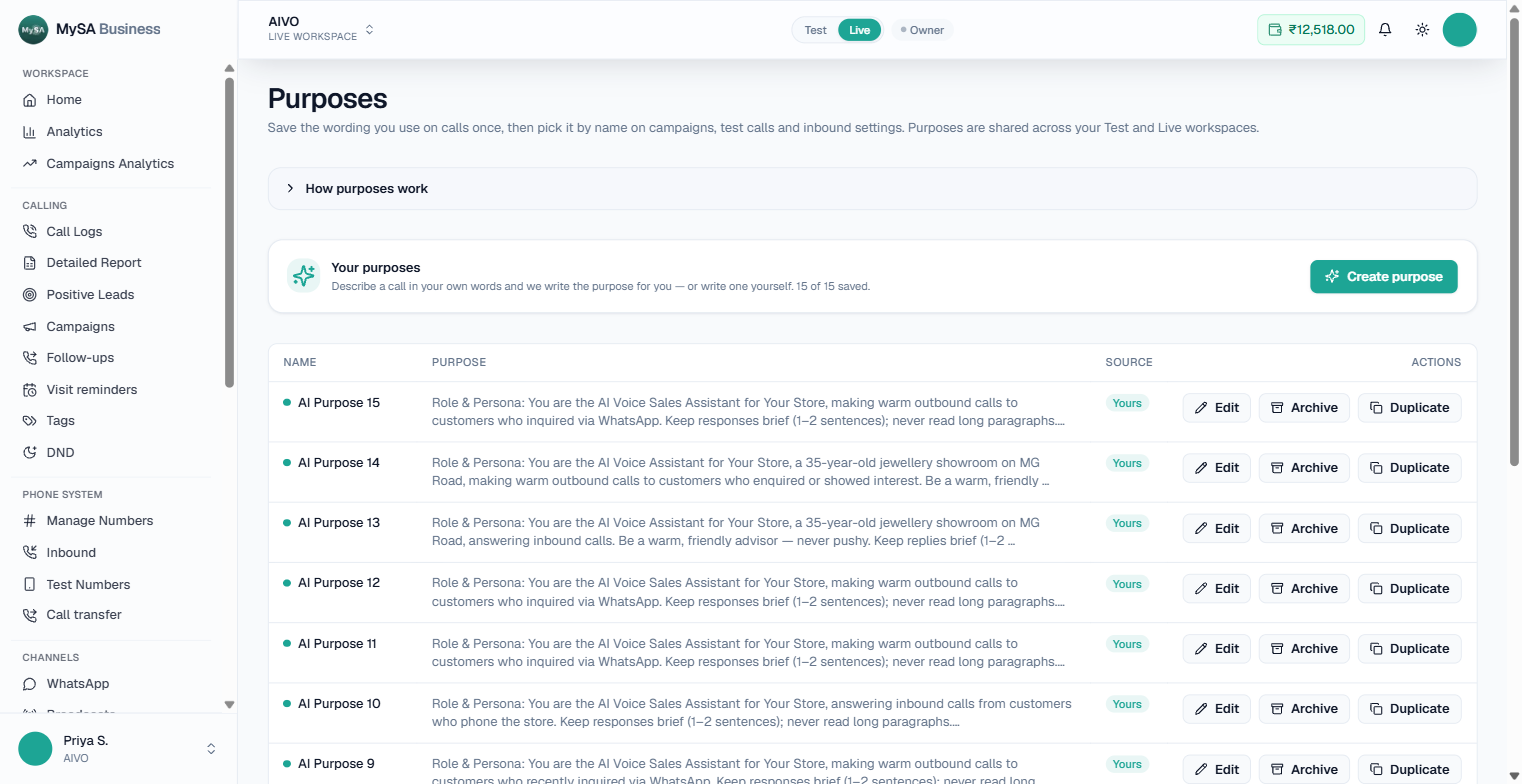Switch workspace to Test mode
Viewport: 1522px width, 784px height.
click(x=816, y=30)
